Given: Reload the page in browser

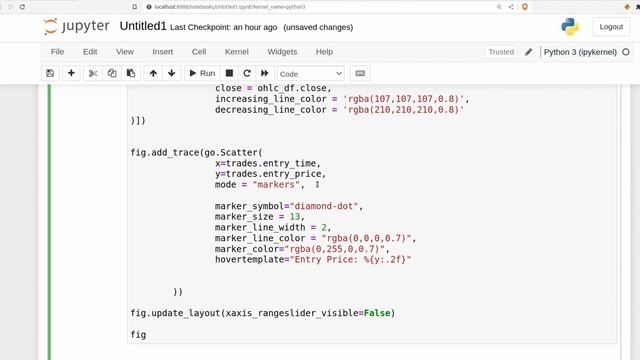Looking at the screenshot, I should pyautogui.click(x=22, y=7).
